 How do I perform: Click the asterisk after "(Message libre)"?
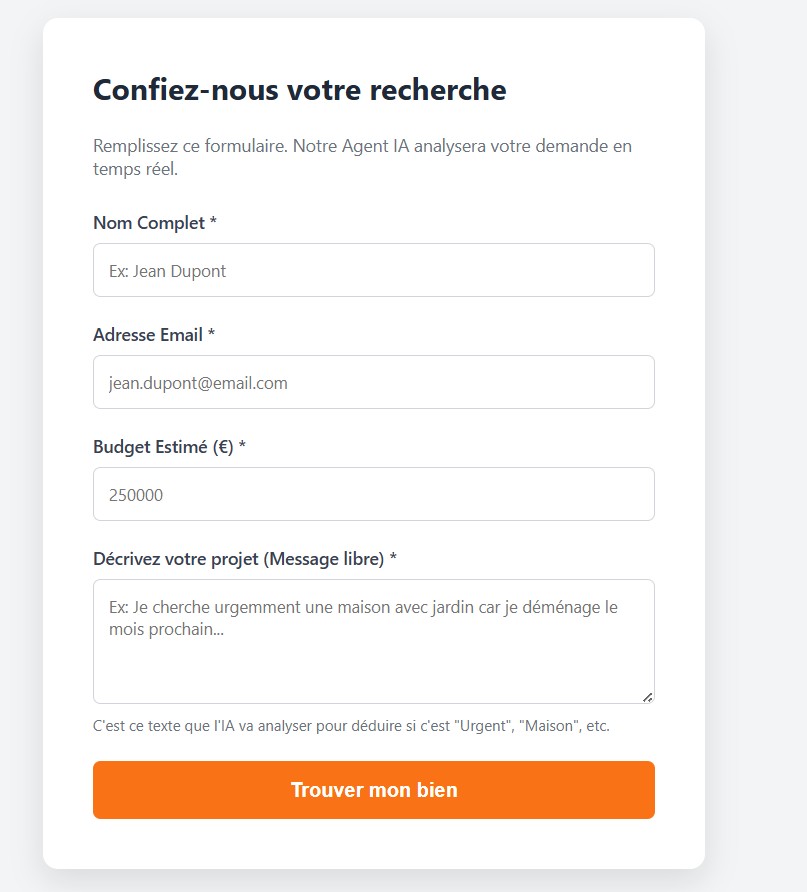393,559
